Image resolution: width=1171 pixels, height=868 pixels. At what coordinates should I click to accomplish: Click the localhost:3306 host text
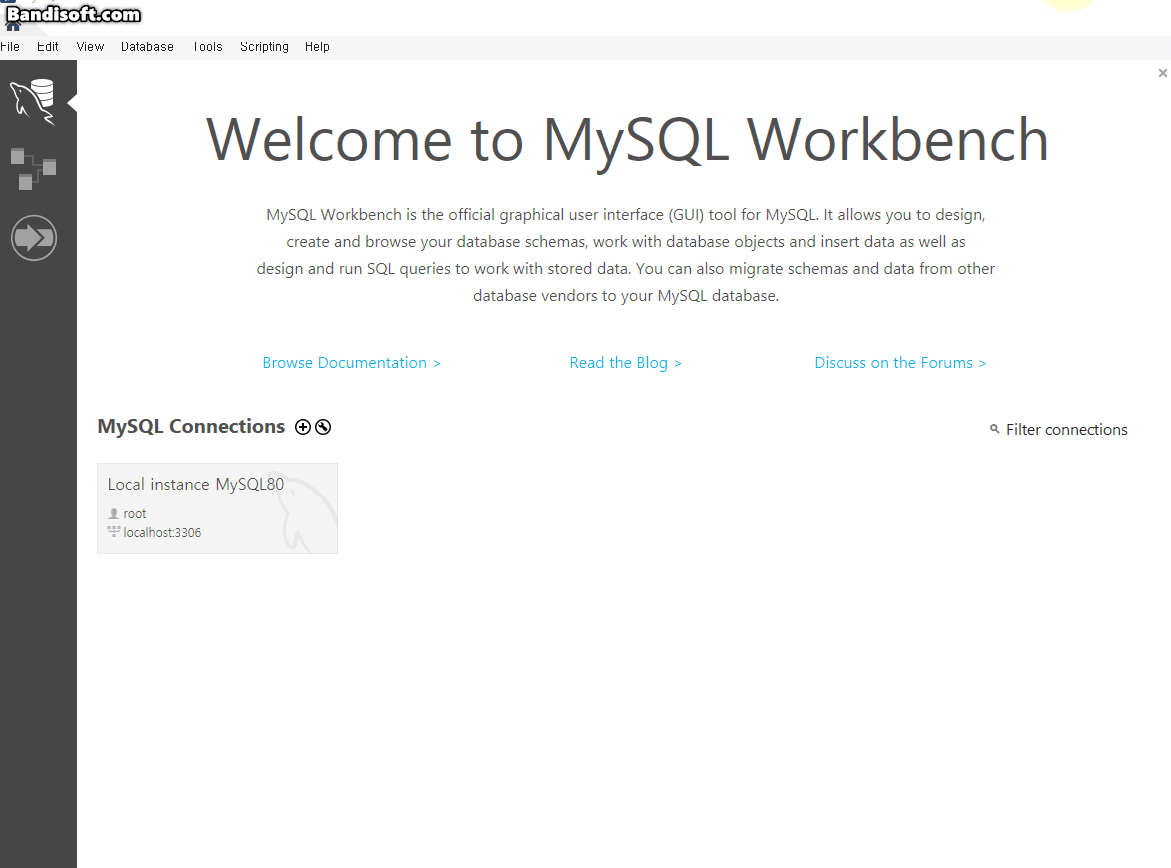(x=162, y=533)
